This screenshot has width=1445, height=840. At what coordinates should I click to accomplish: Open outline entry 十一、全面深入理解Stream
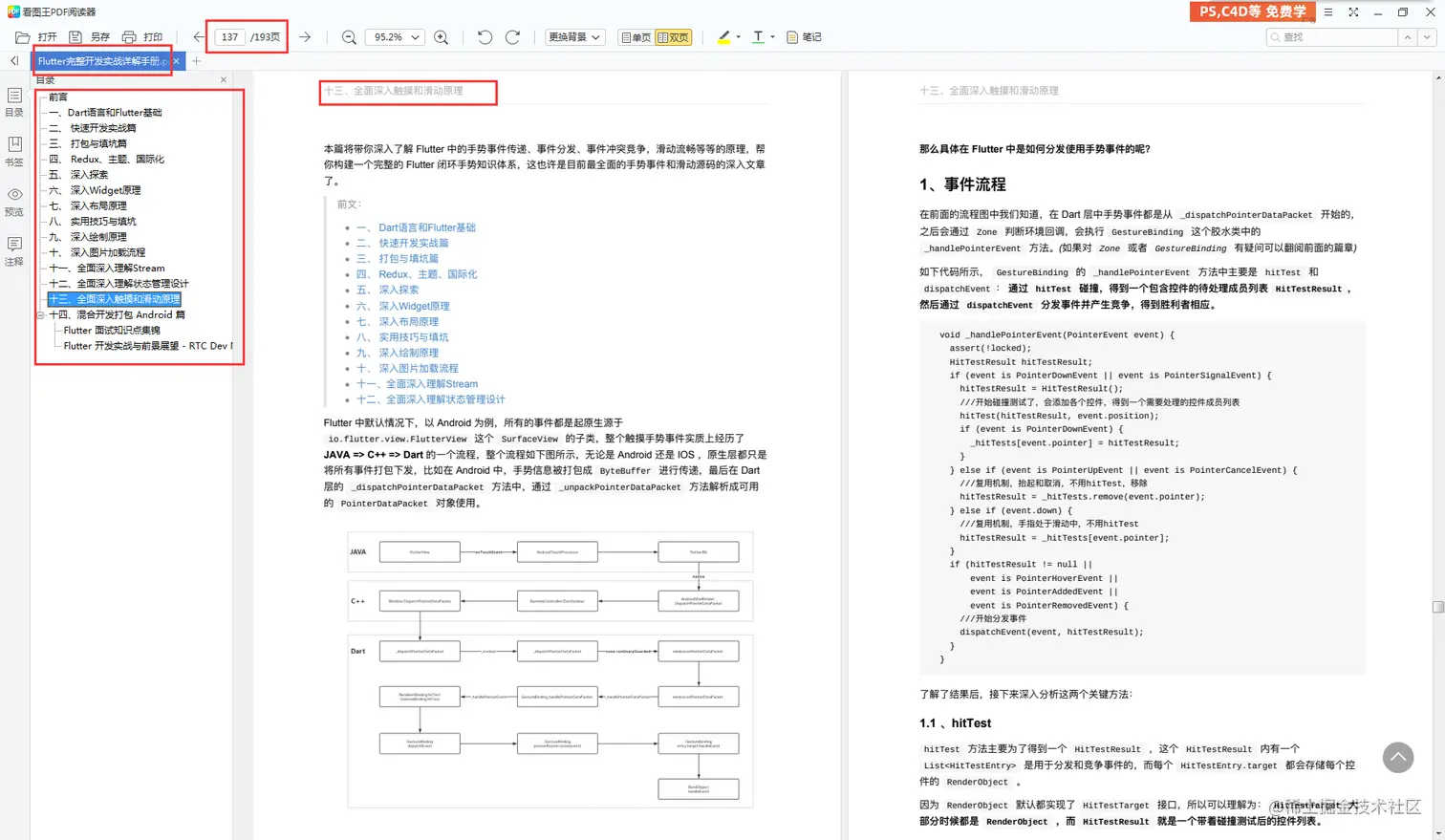107,269
